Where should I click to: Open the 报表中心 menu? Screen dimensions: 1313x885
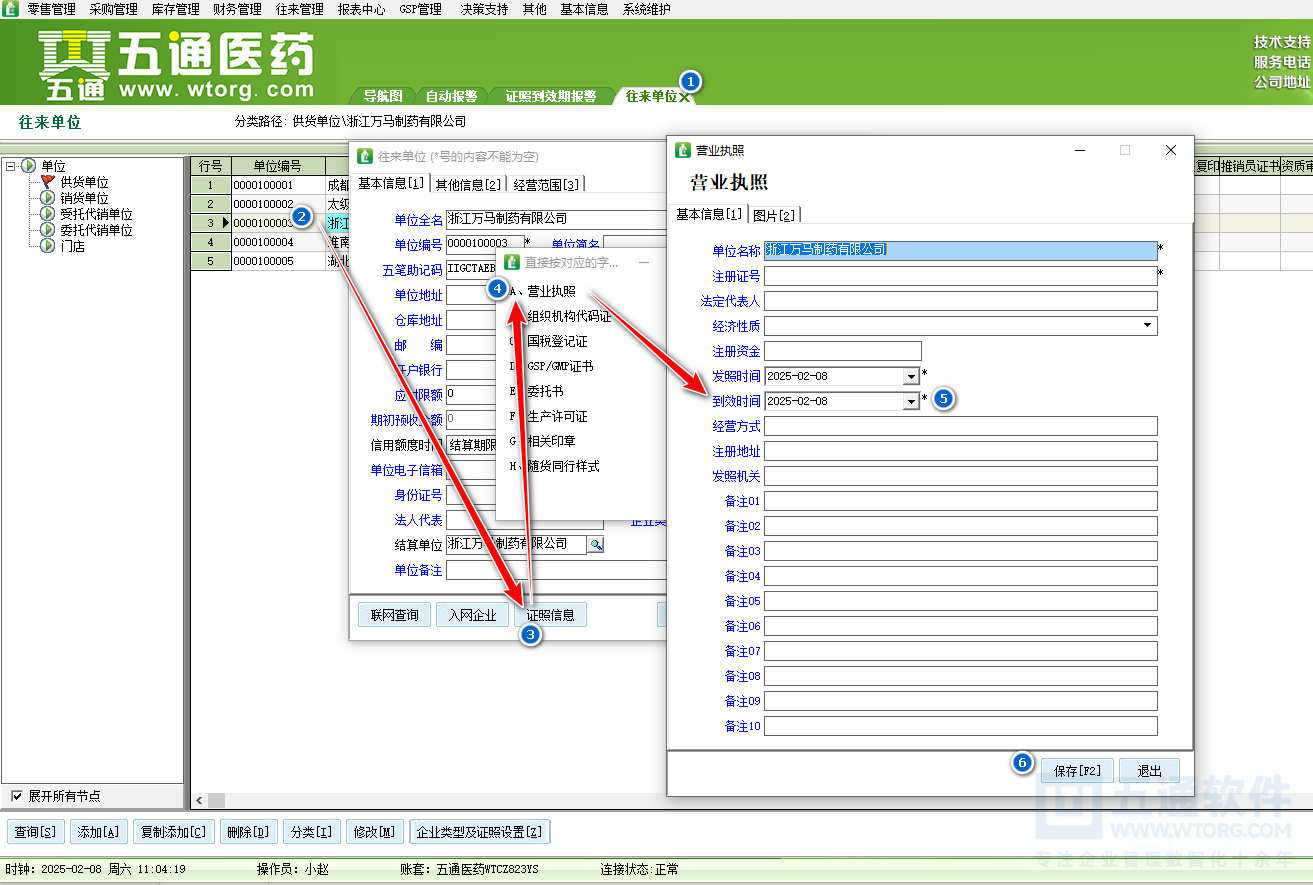pyautogui.click(x=361, y=9)
